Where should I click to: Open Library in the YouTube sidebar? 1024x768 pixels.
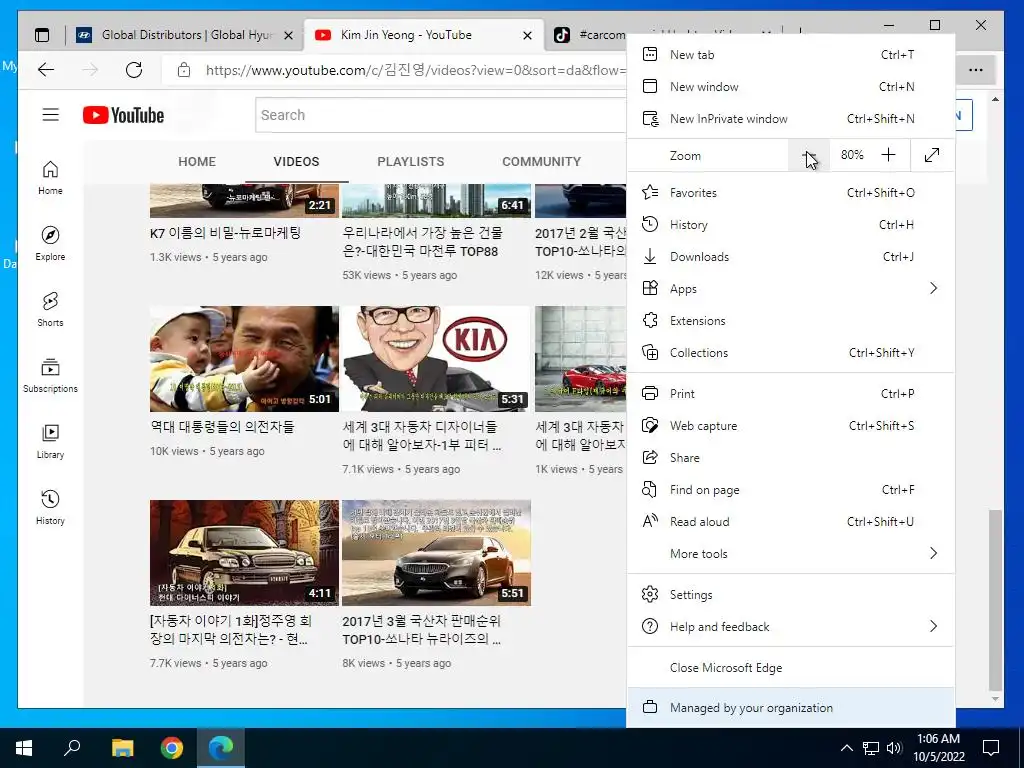(x=50, y=441)
